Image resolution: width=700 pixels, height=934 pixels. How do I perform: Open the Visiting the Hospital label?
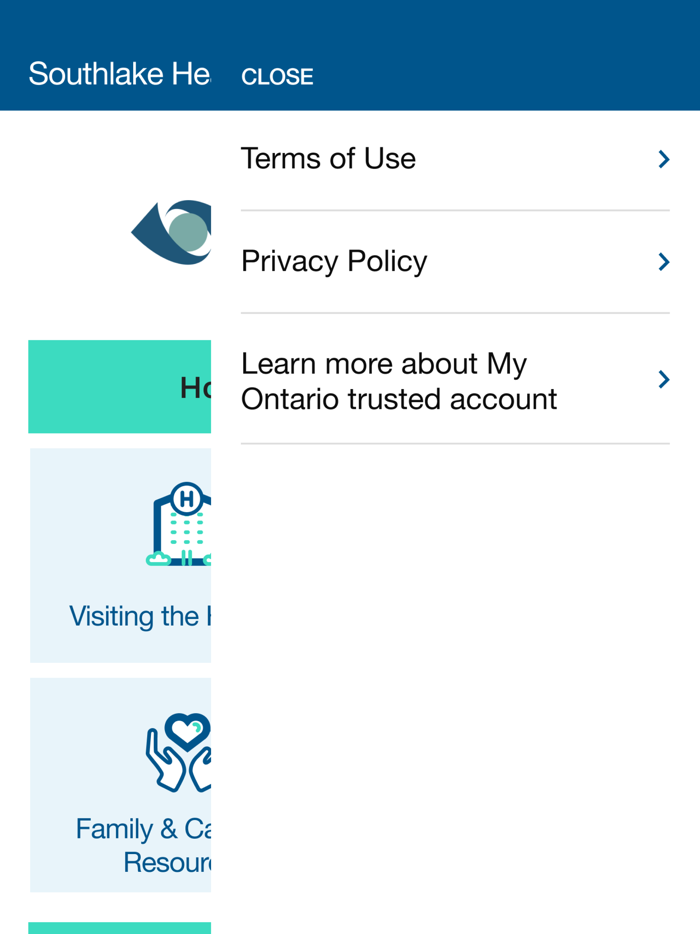pos(140,617)
